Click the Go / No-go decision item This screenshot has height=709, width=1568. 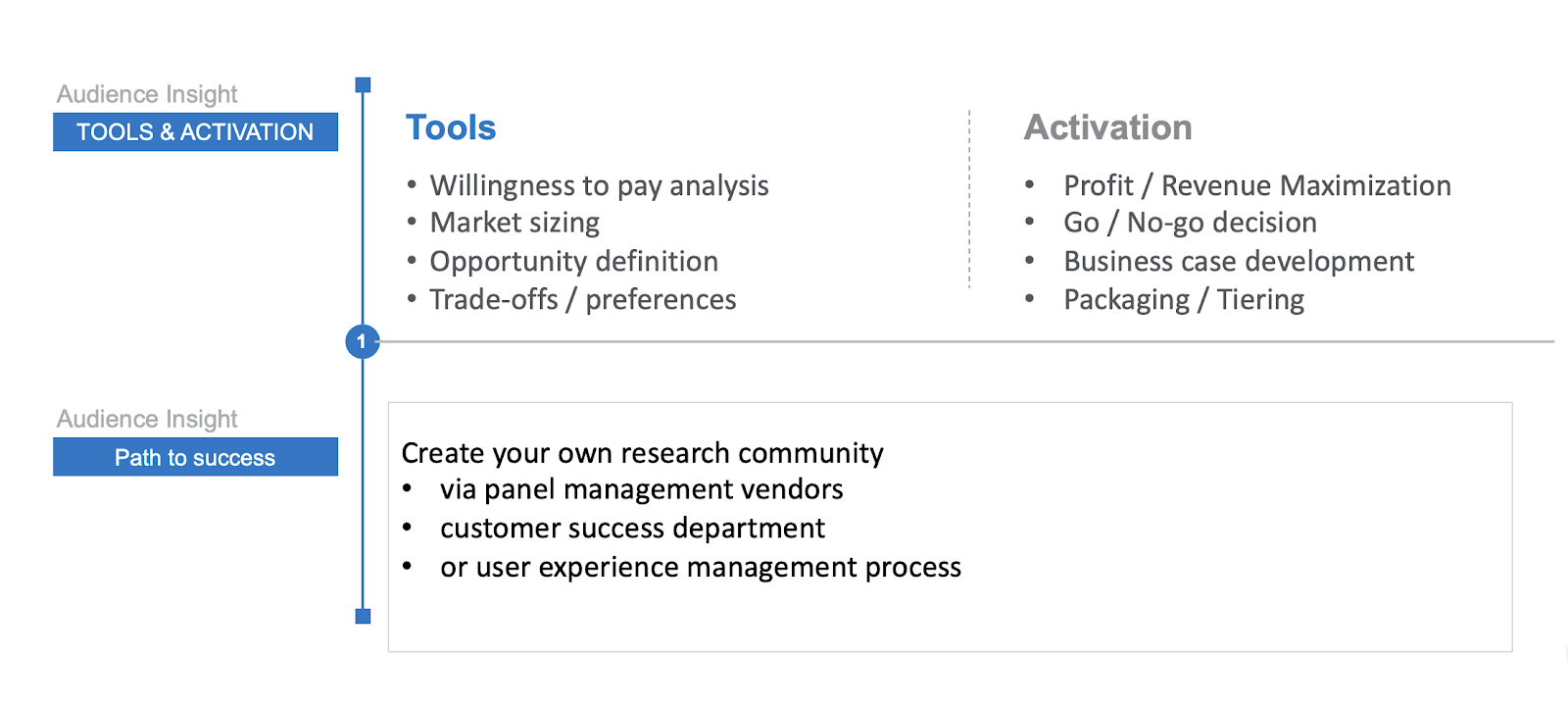pyautogui.click(x=1190, y=223)
